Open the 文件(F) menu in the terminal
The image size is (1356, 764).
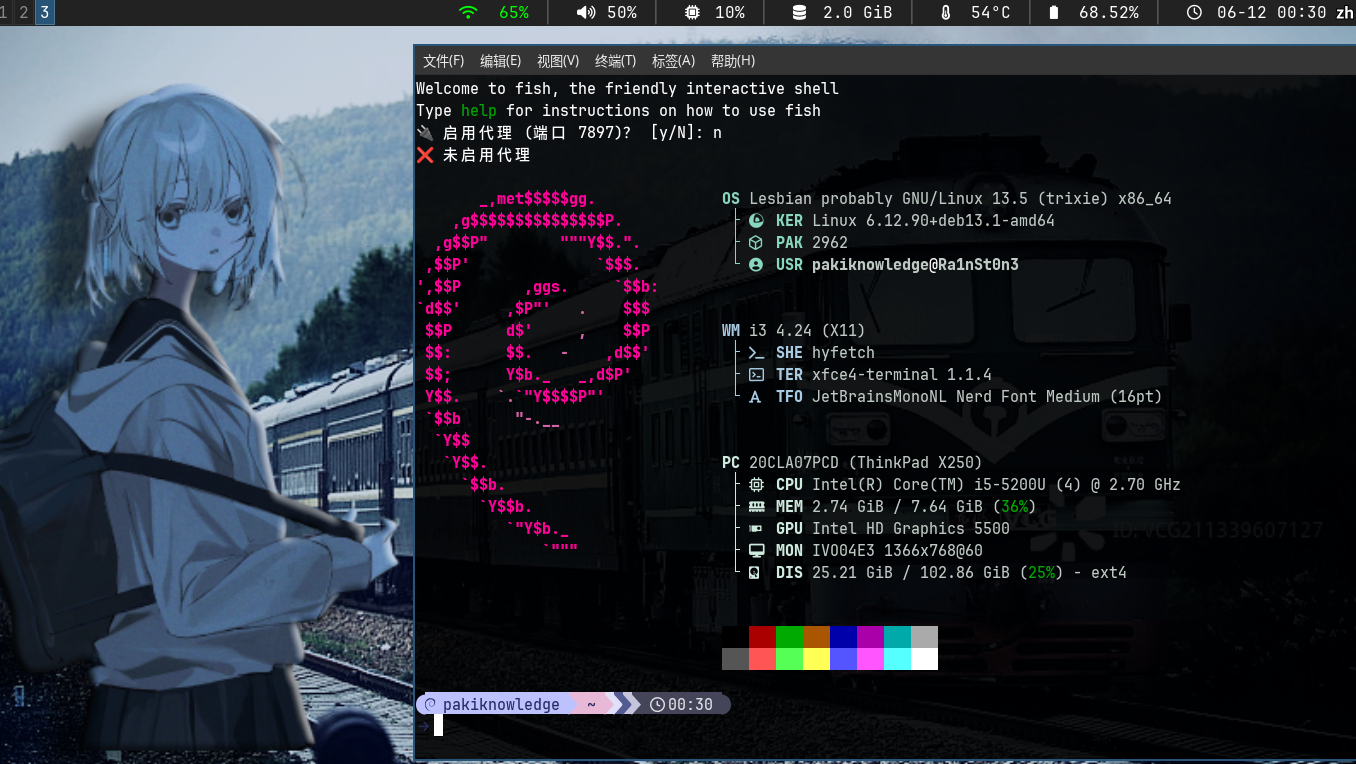443,61
